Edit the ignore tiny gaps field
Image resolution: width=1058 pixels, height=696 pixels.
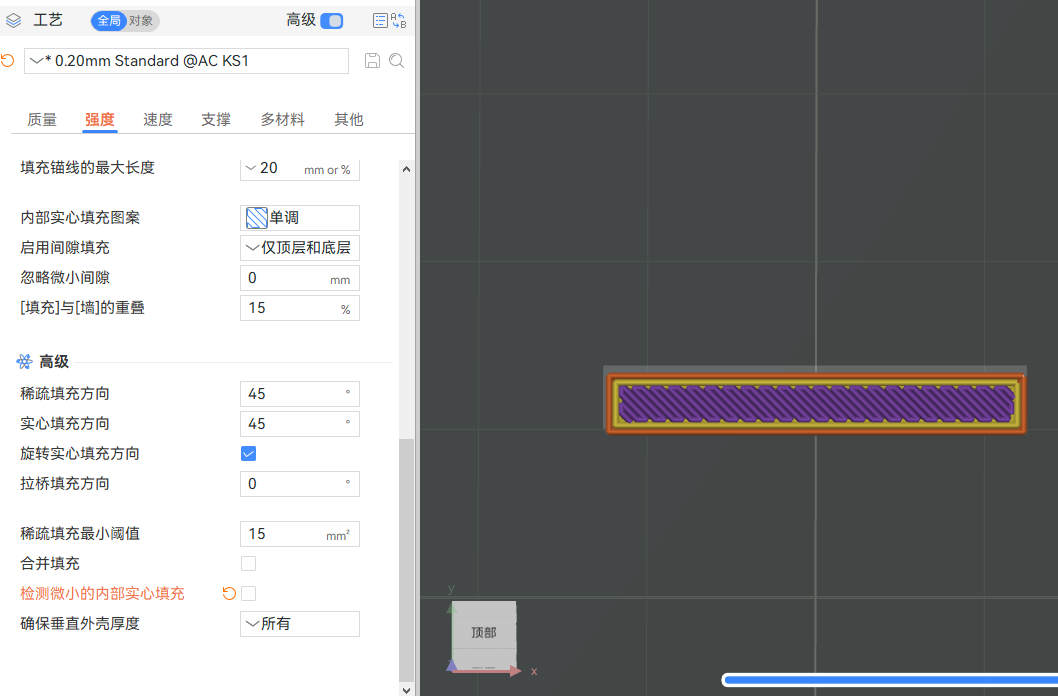click(x=300, y=278)
